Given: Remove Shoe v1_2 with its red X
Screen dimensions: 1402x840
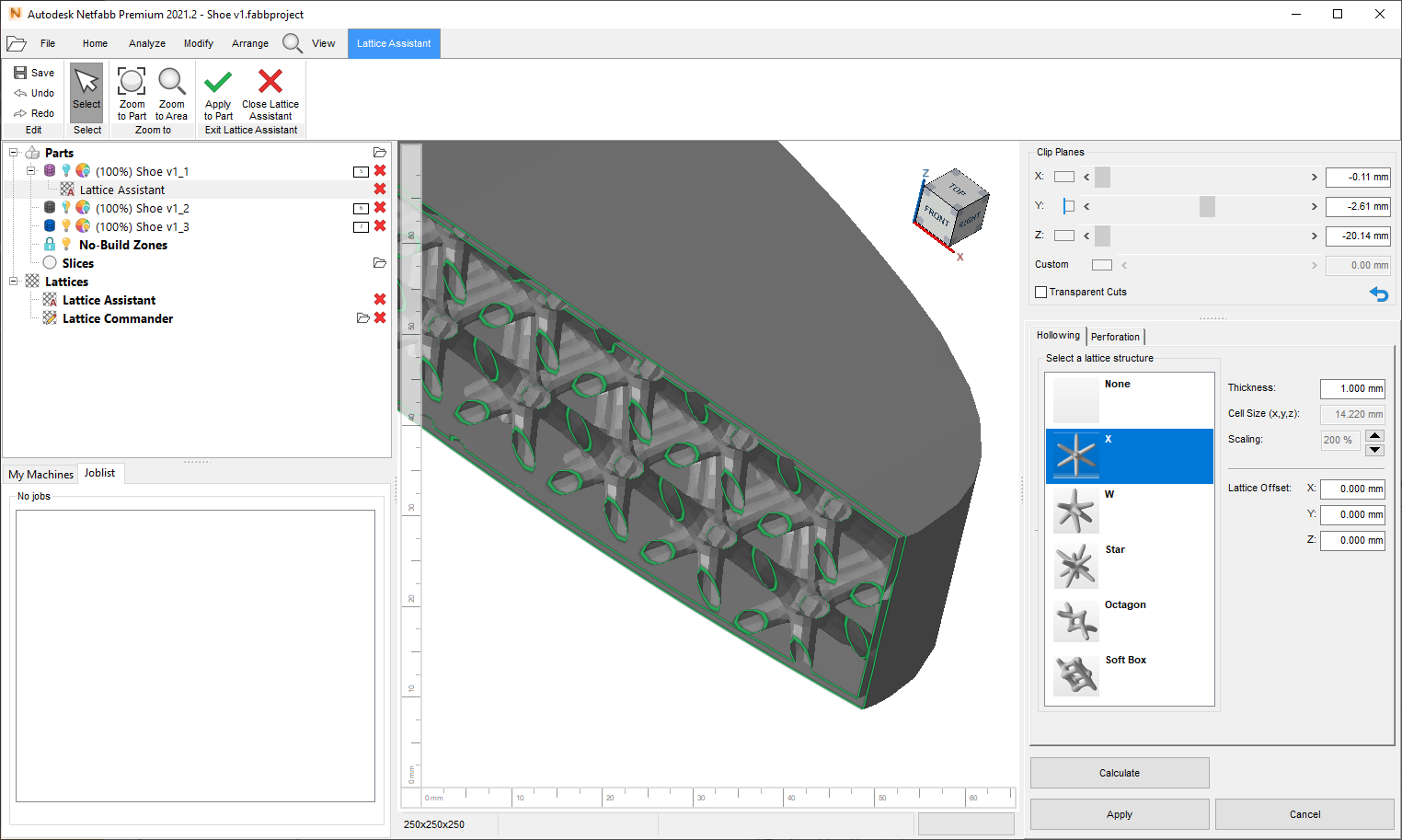Looking at the screenshot, I should (380, 208).
